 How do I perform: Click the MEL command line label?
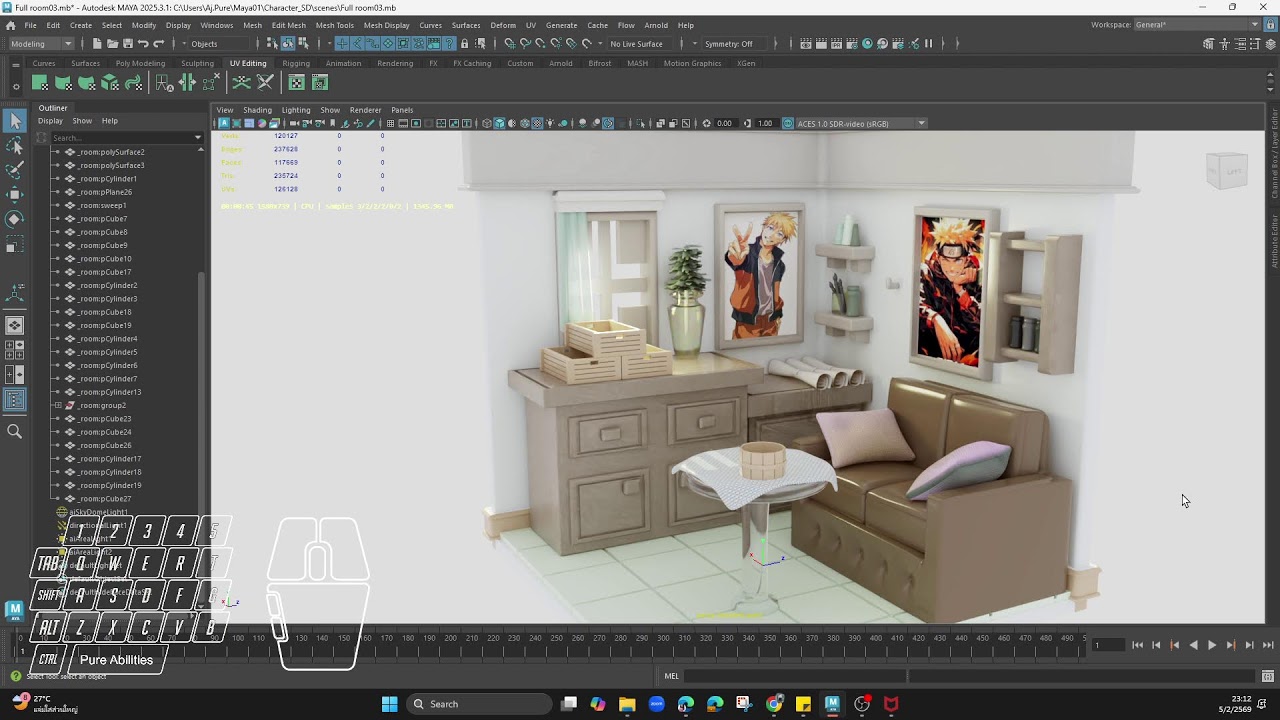672,677
